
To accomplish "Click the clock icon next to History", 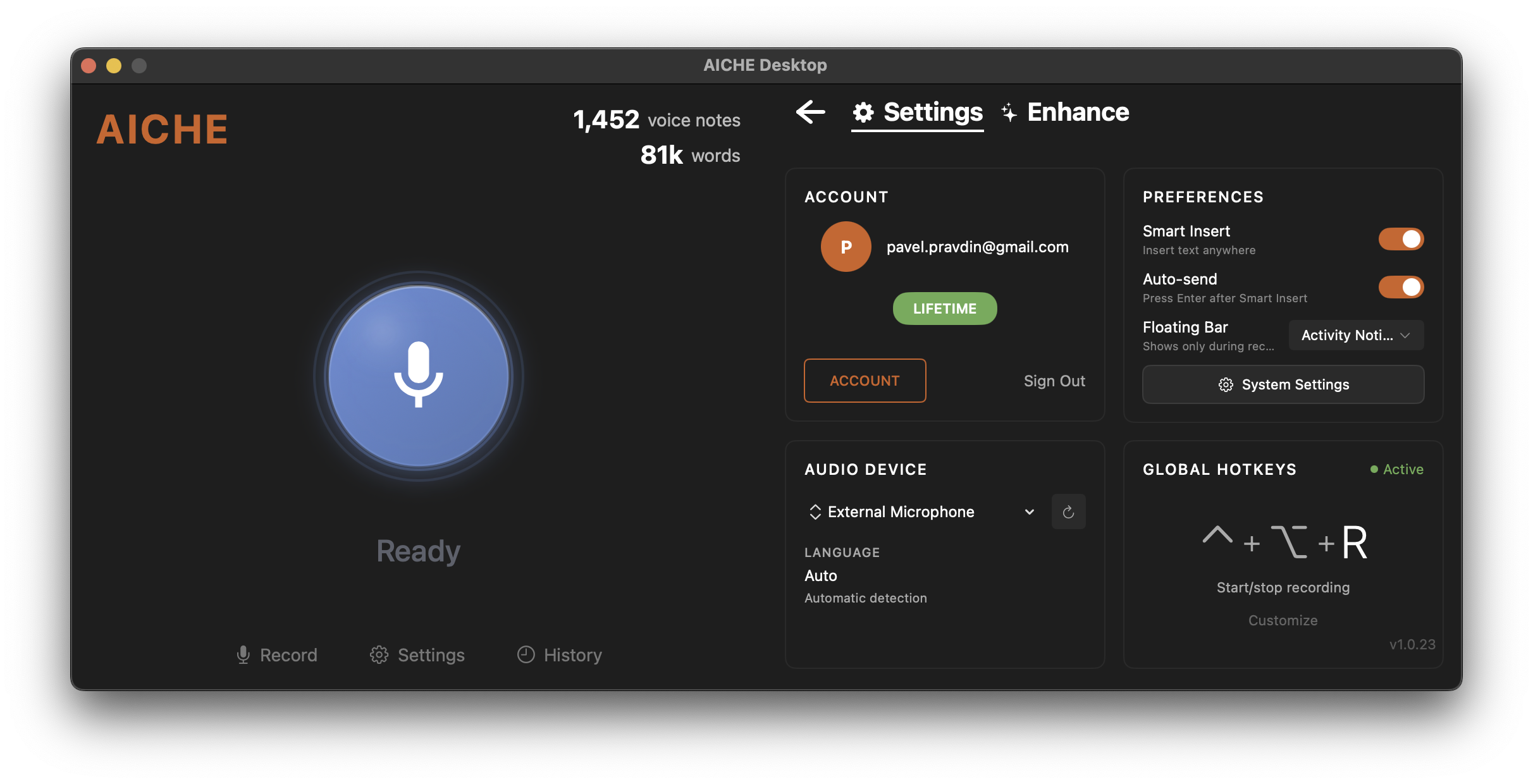I will pyautogui.click(x=526, y=654).
